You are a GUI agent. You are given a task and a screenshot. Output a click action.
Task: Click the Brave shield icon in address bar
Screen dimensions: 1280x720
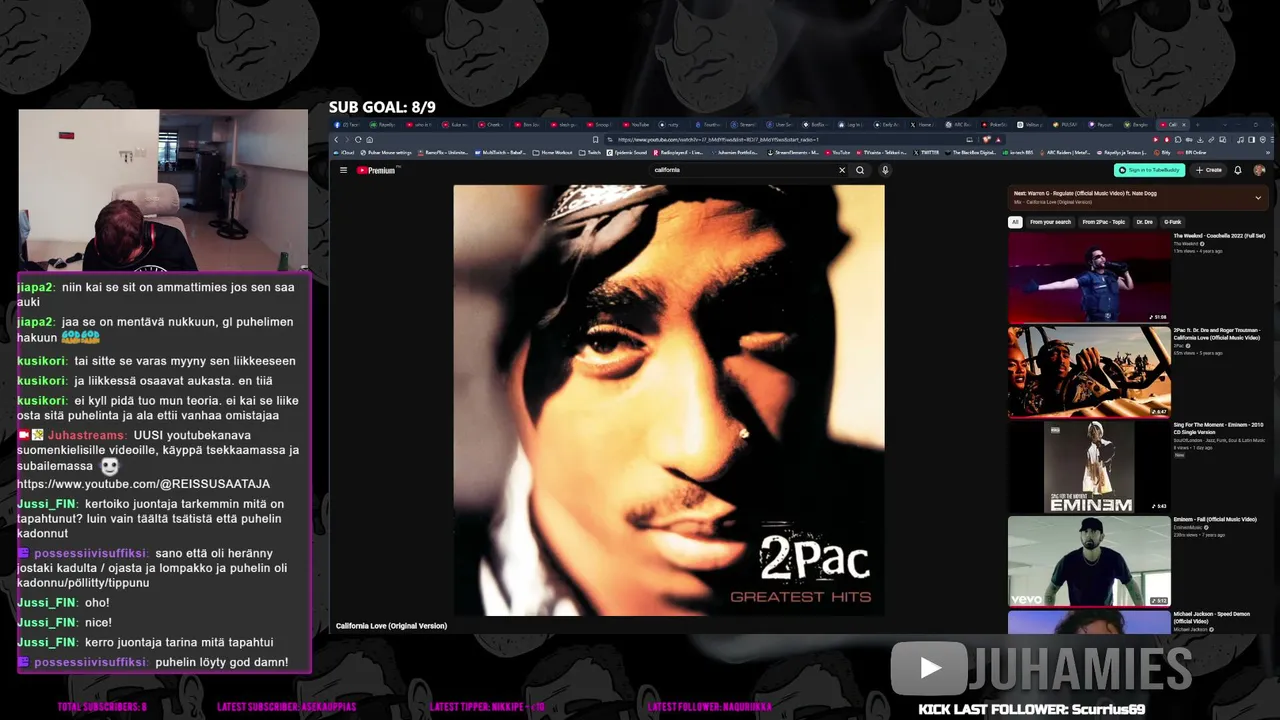point(986,139)
